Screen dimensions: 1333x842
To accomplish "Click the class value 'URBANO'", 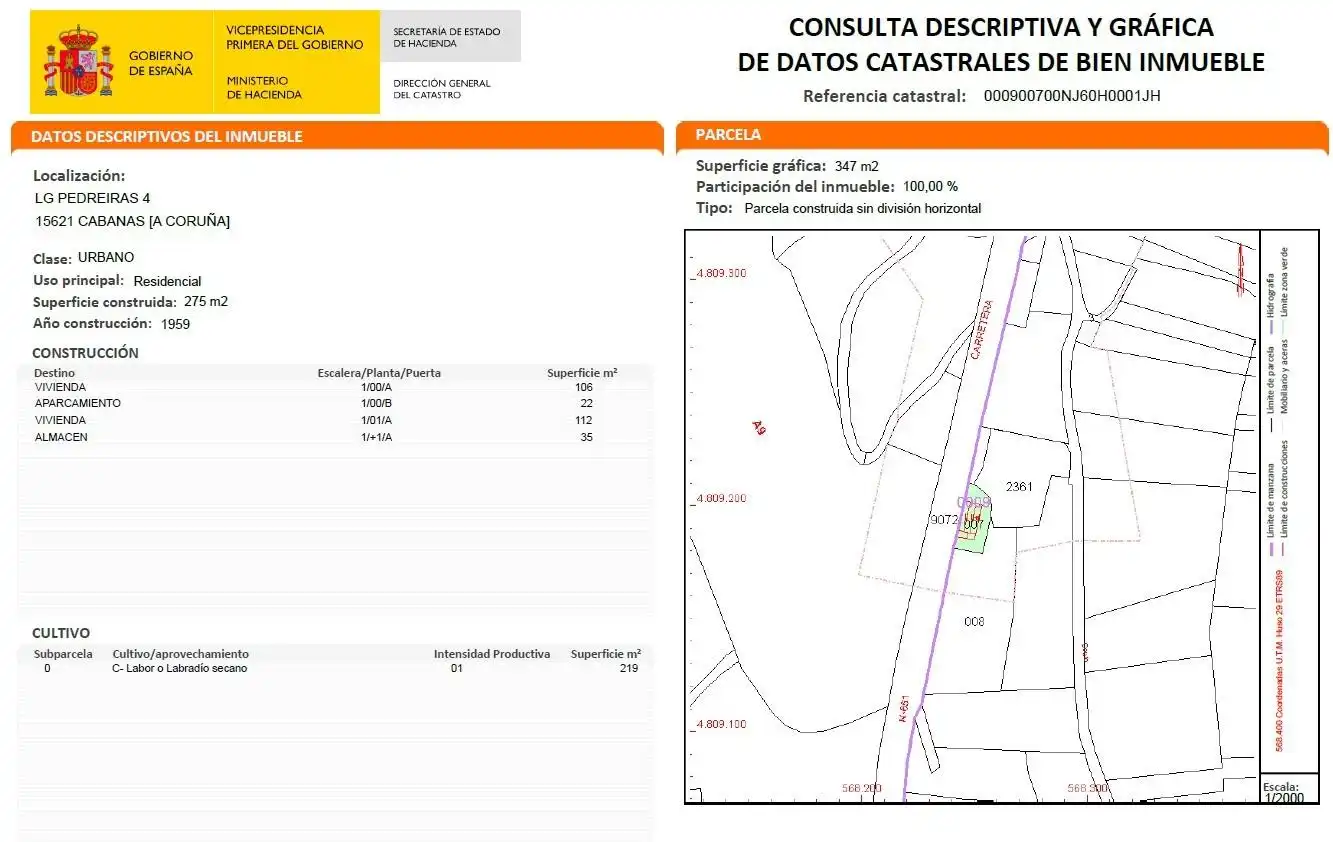I will point(106,257).
